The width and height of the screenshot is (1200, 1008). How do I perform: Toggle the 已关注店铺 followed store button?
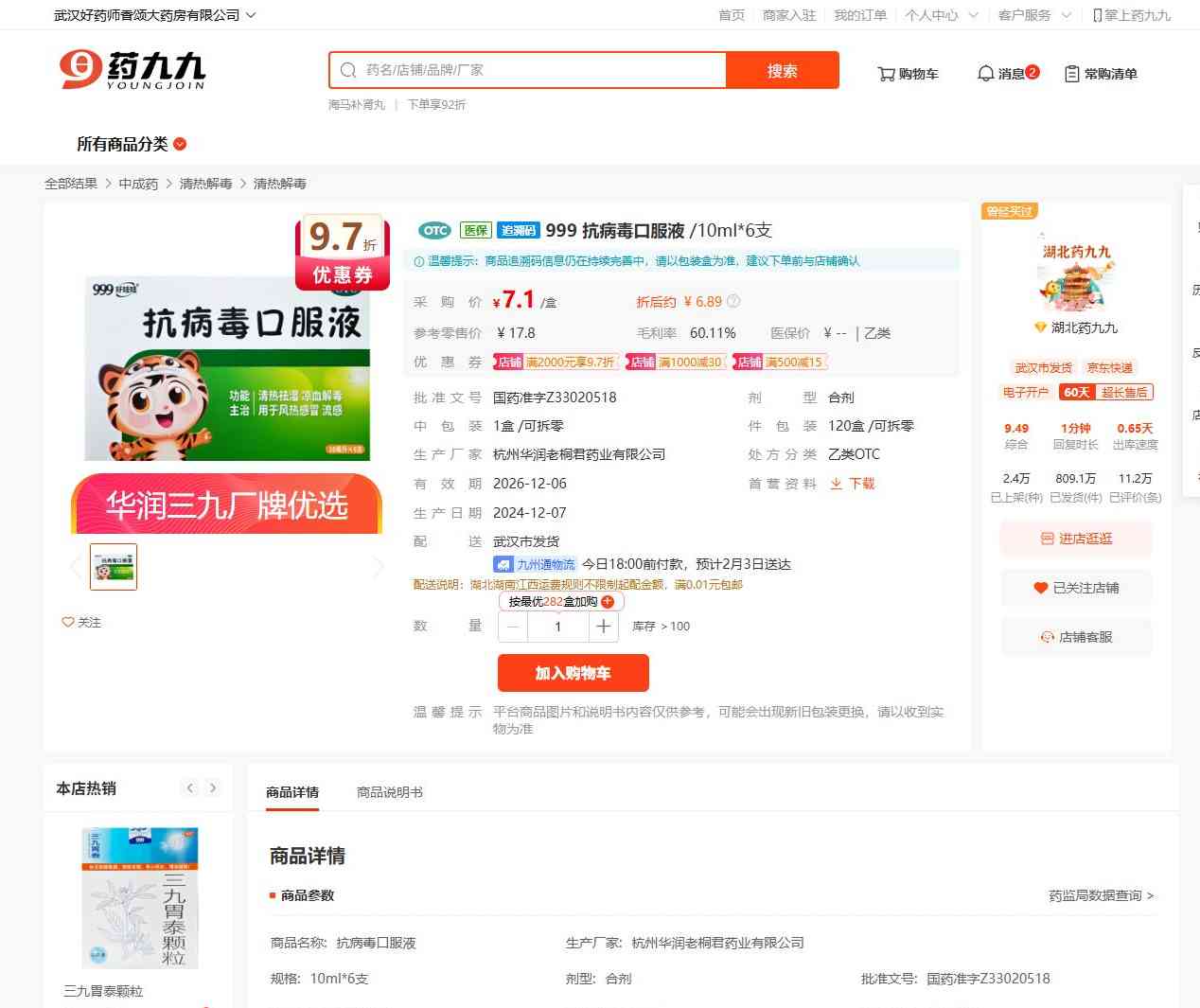1076,588
